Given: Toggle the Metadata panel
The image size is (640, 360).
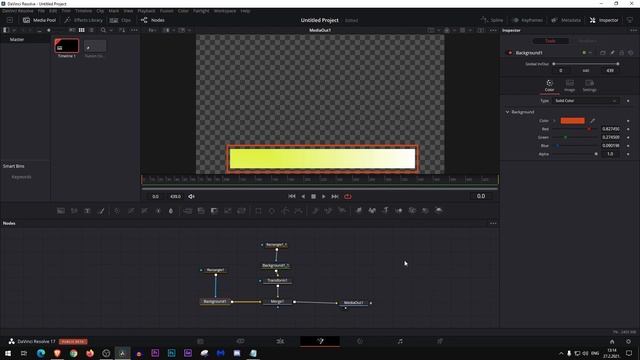Looking at the screenshot, I should tap(566, 20).
